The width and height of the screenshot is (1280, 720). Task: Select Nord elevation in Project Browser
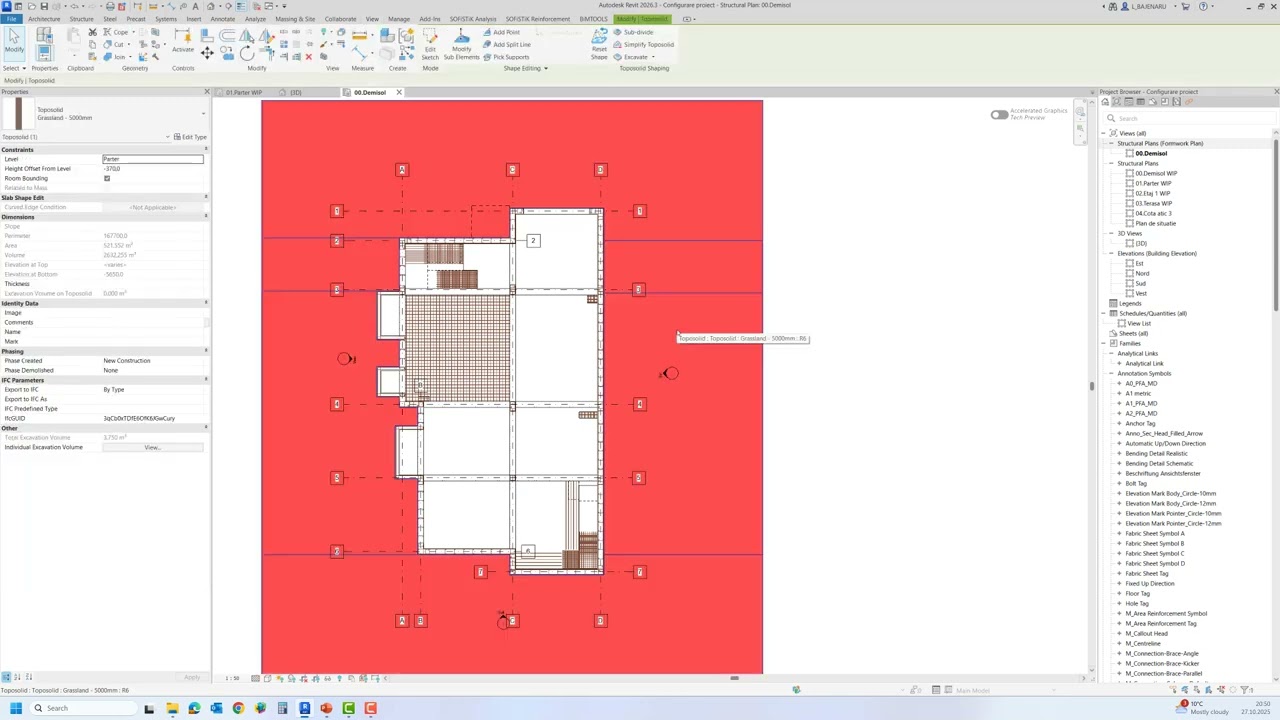(x=1142, y=273)
